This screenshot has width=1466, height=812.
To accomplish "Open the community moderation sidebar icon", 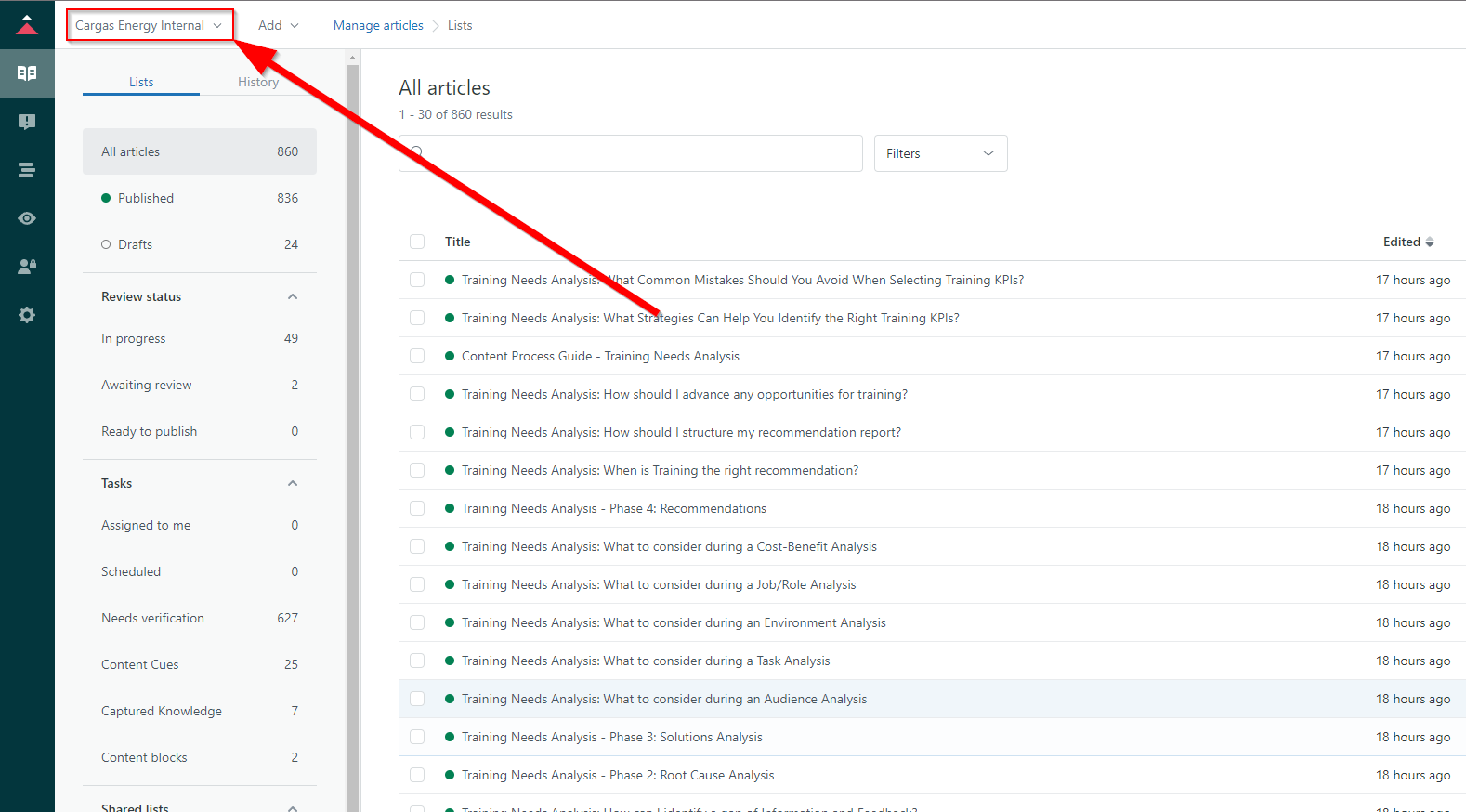I will click(27, 122).
